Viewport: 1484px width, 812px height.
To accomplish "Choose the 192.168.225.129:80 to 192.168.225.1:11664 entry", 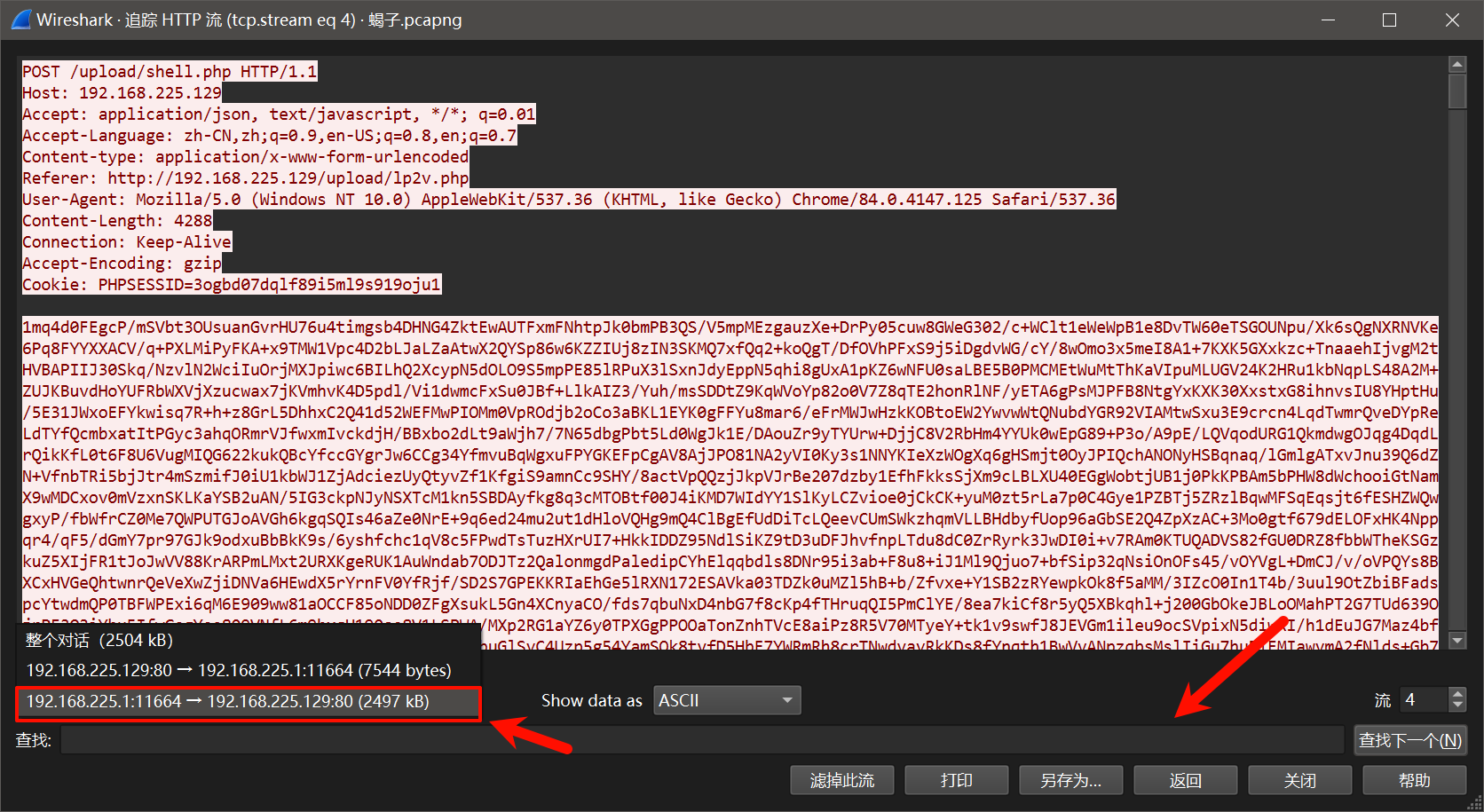I will pos(238,670).
